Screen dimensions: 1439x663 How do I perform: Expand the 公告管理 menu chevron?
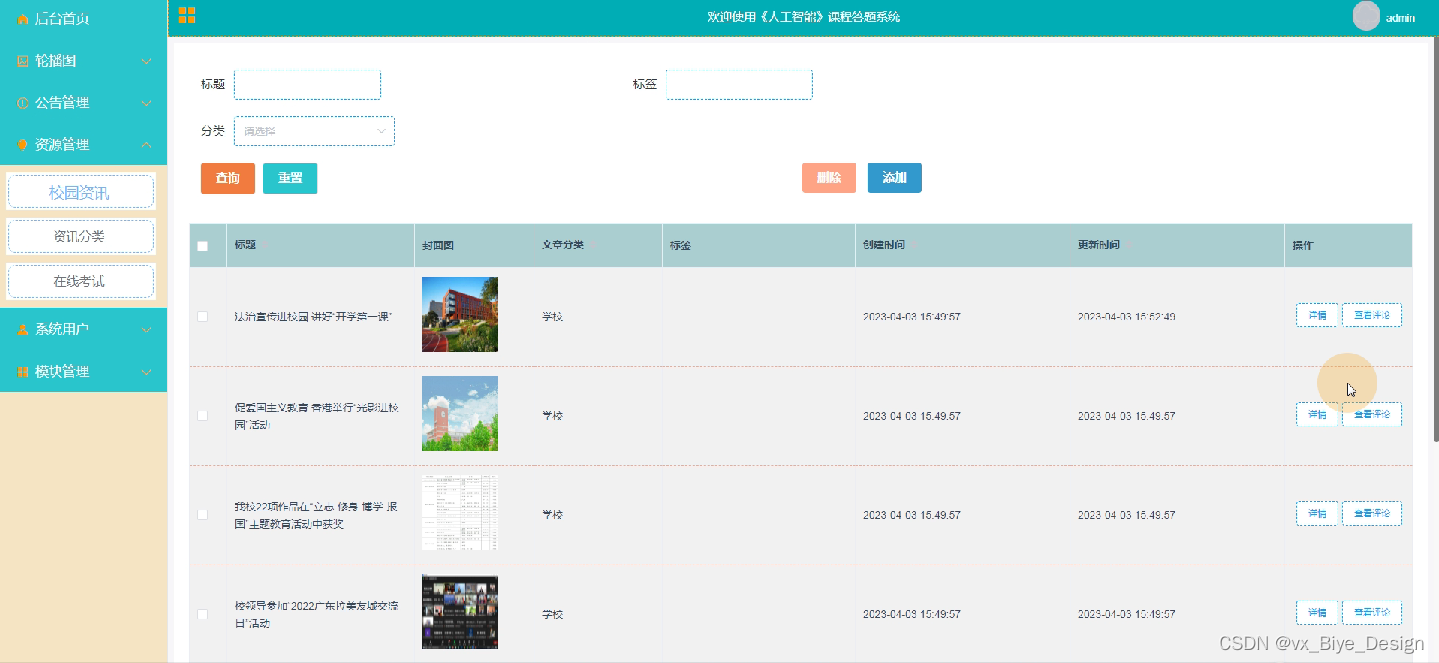pyautogui.click(x=147, y=103)
